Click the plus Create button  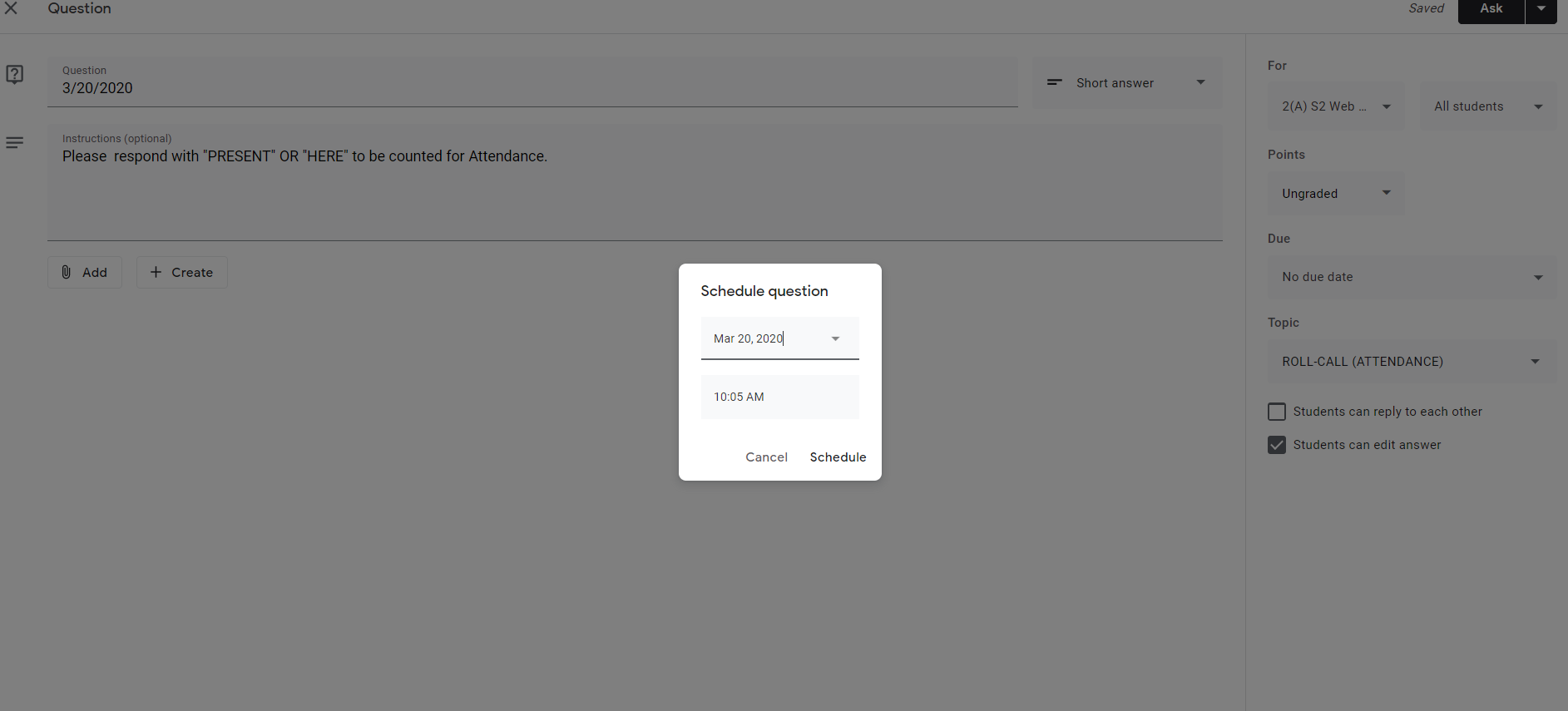coord(182,273)
